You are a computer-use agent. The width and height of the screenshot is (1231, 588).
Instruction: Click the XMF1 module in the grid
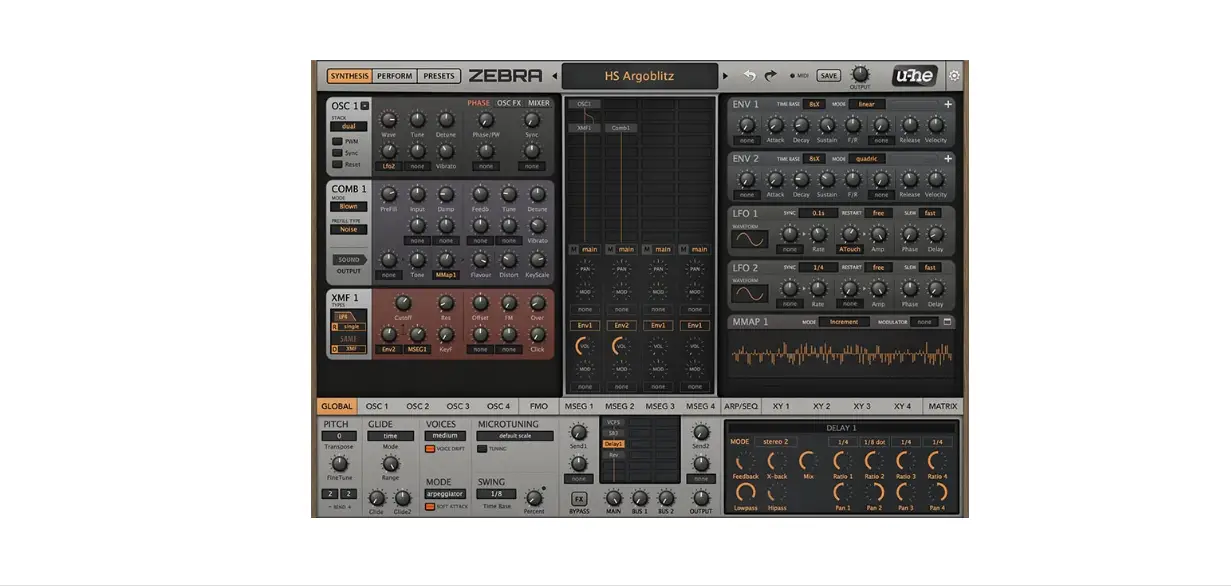[x=585, y=128]
